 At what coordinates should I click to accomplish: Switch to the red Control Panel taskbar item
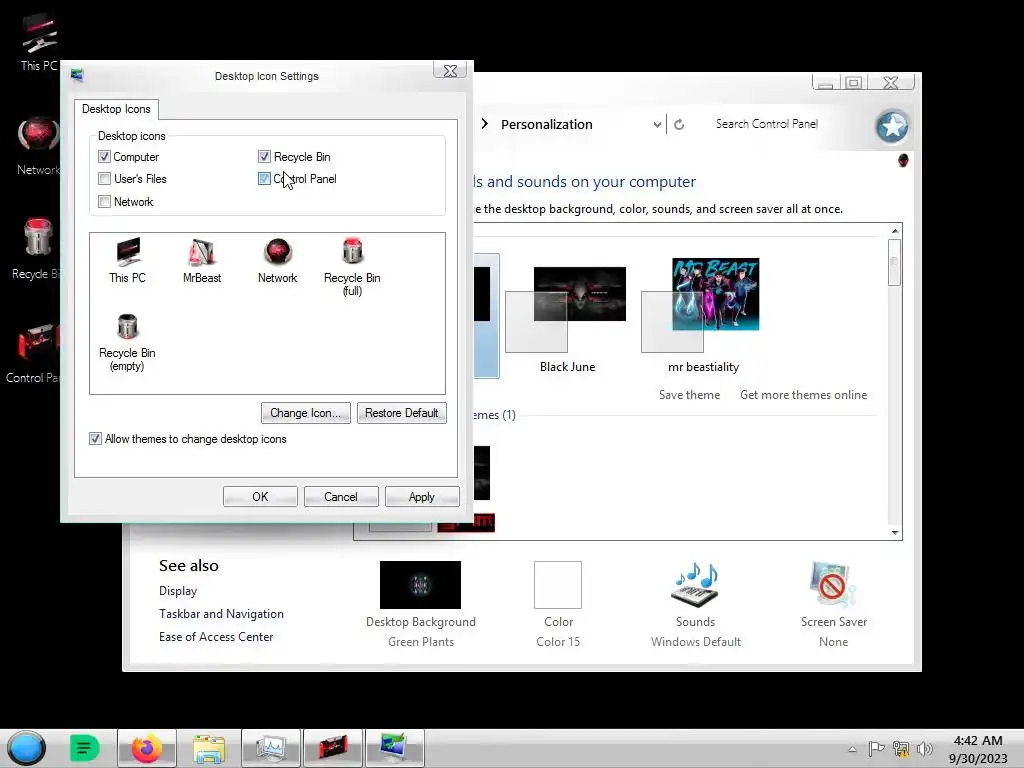click(332, 748)
